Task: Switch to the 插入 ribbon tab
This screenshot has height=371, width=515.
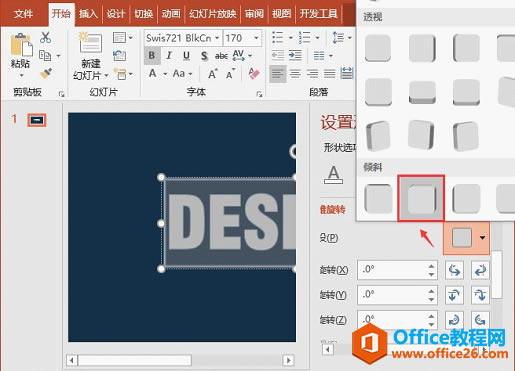Action: click(x=88, y=14)
